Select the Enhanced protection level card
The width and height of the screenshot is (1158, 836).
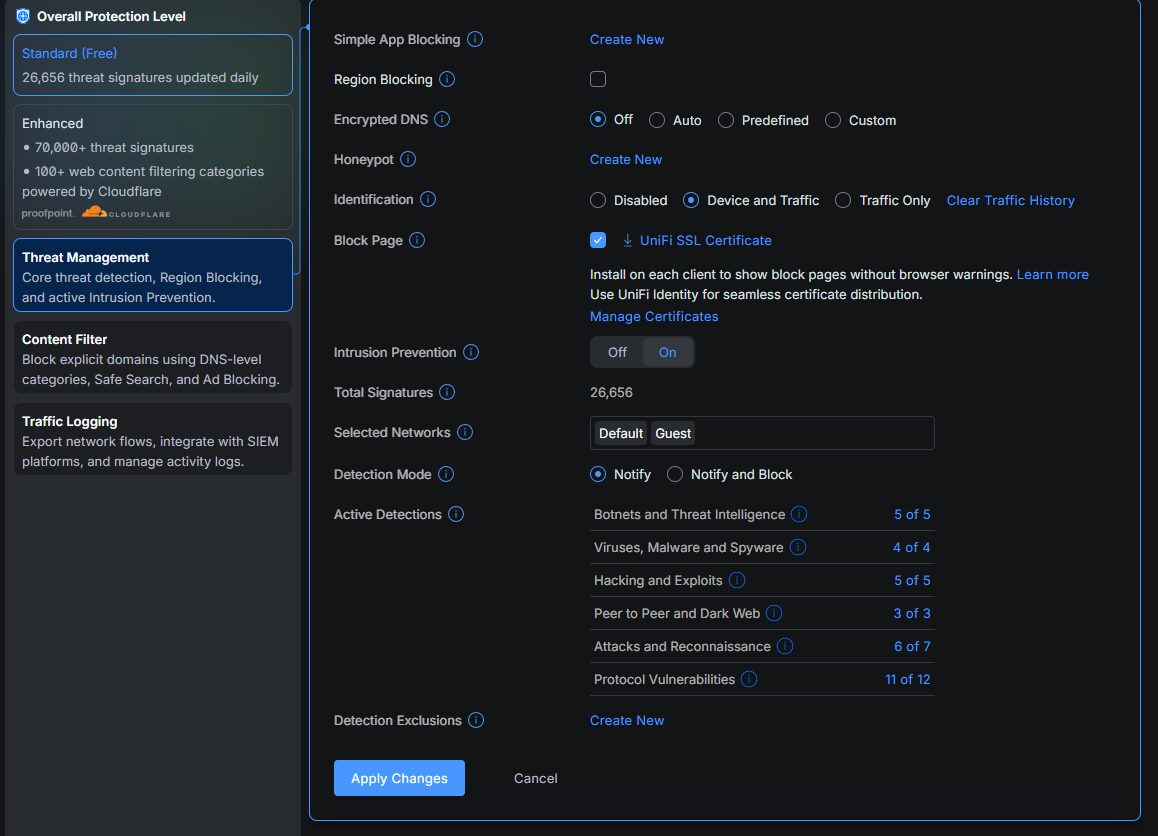pos(153,167)
